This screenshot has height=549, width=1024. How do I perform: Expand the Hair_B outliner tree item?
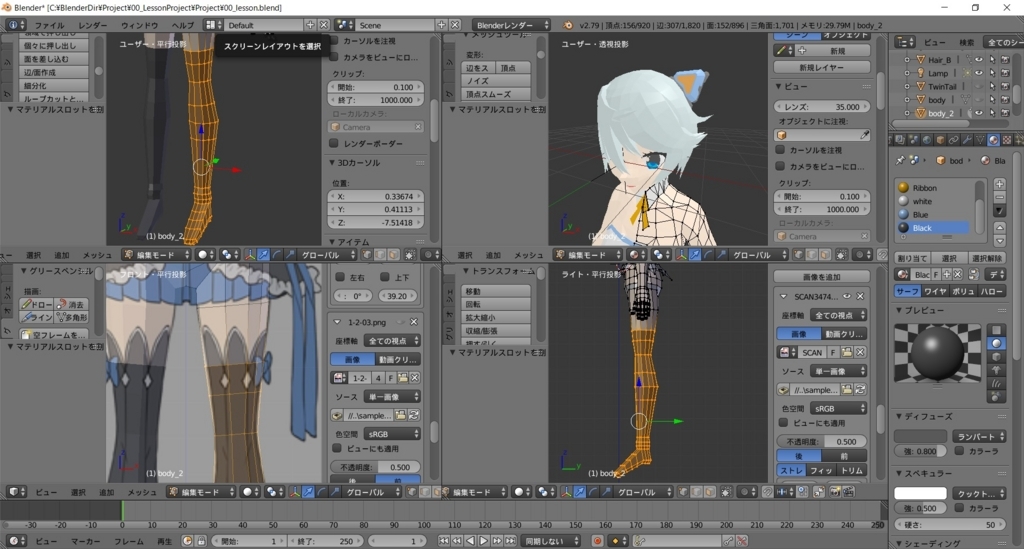[x=906, y=59]
